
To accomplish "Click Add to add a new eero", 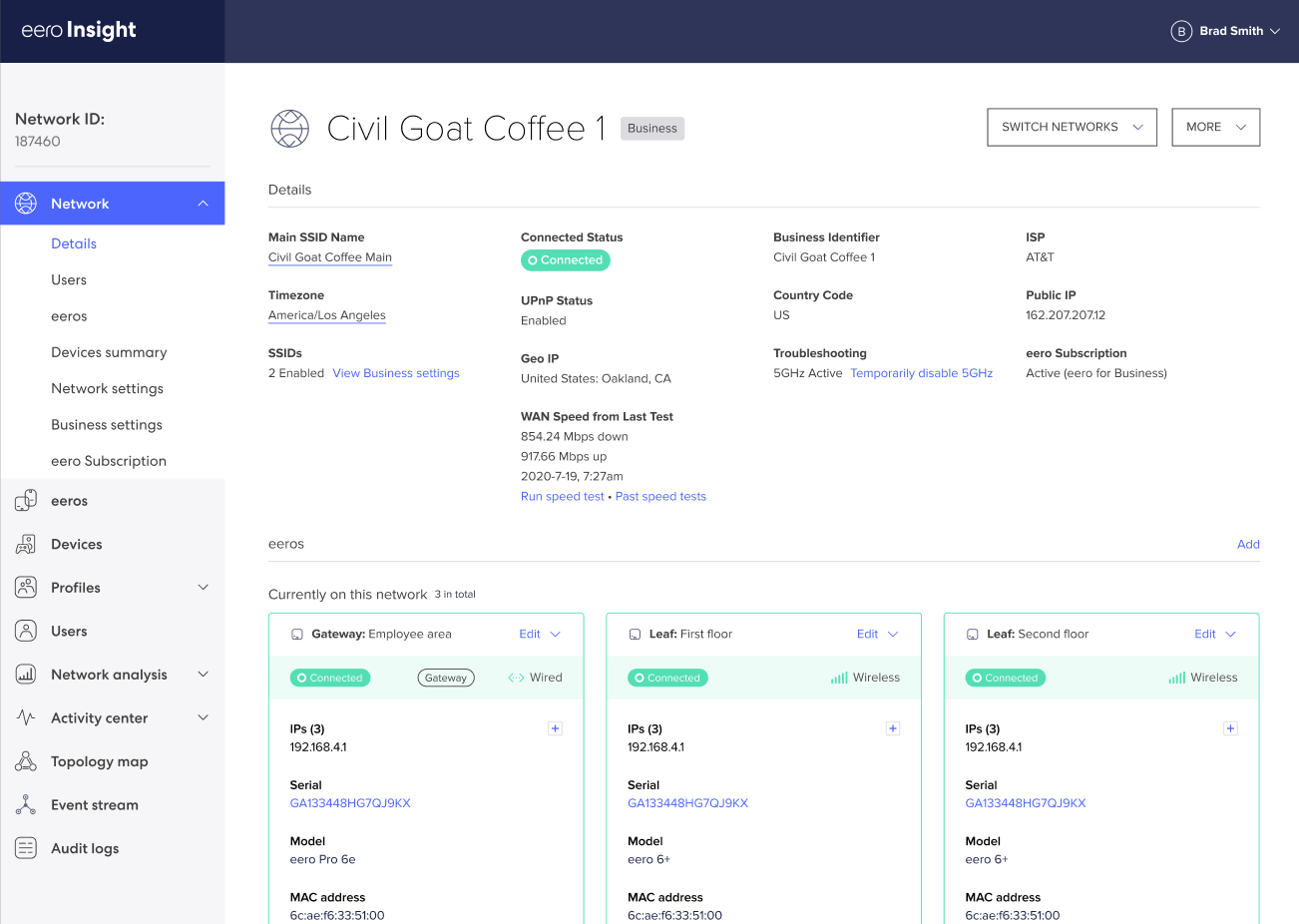I will (x=1248, y=544).
